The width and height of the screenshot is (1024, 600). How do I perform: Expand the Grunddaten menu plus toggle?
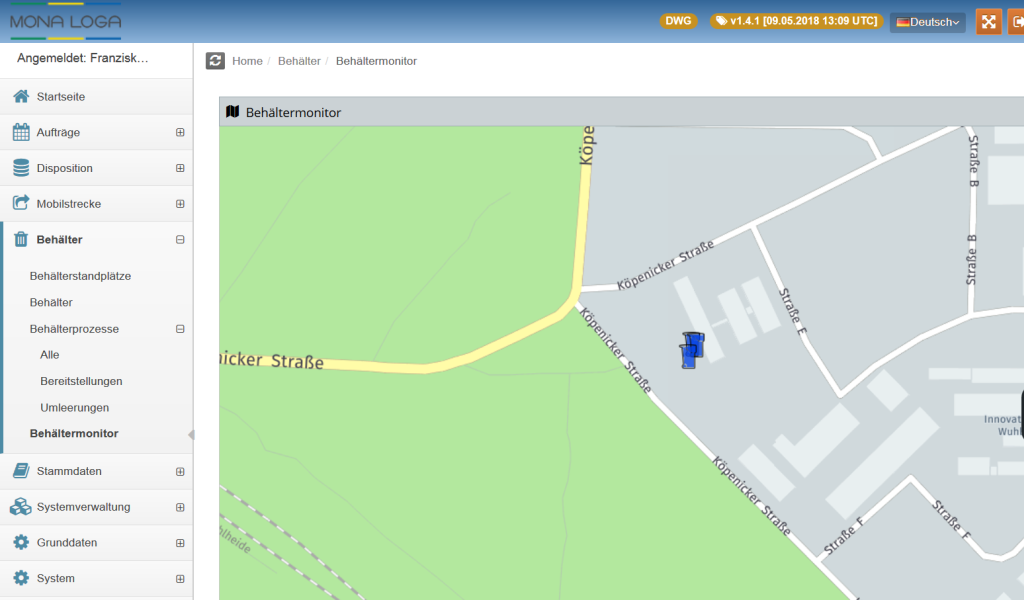(x=180, y=543)
